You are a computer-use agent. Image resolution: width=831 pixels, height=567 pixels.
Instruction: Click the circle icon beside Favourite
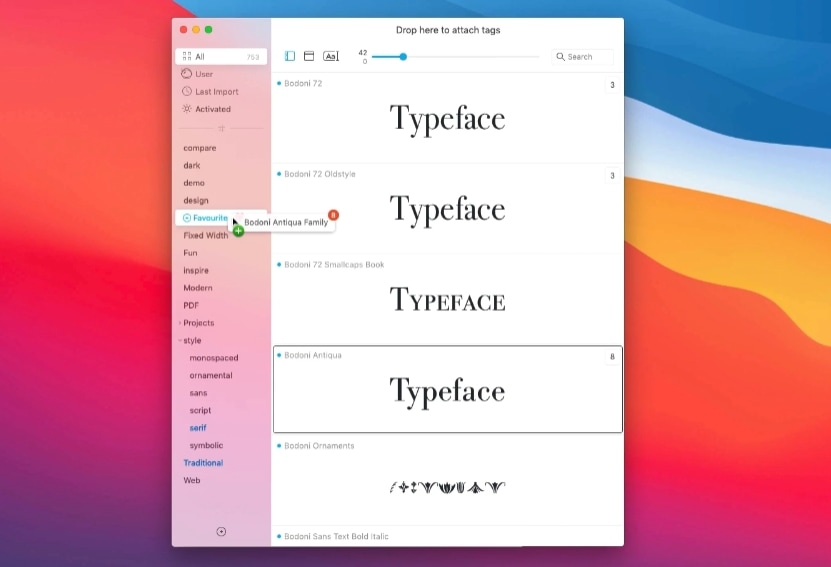click(187, 218)
